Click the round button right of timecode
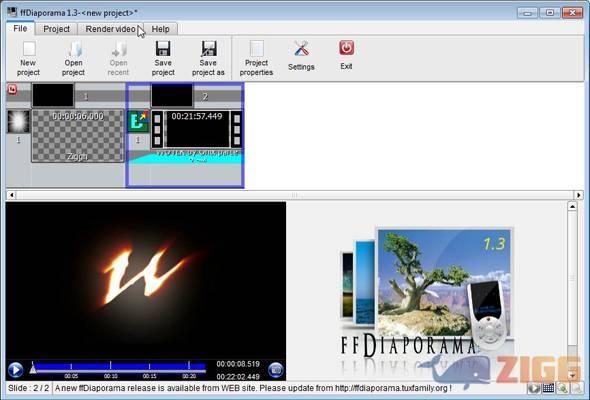This screenshot has width=590, height=400. pos(275,370)
